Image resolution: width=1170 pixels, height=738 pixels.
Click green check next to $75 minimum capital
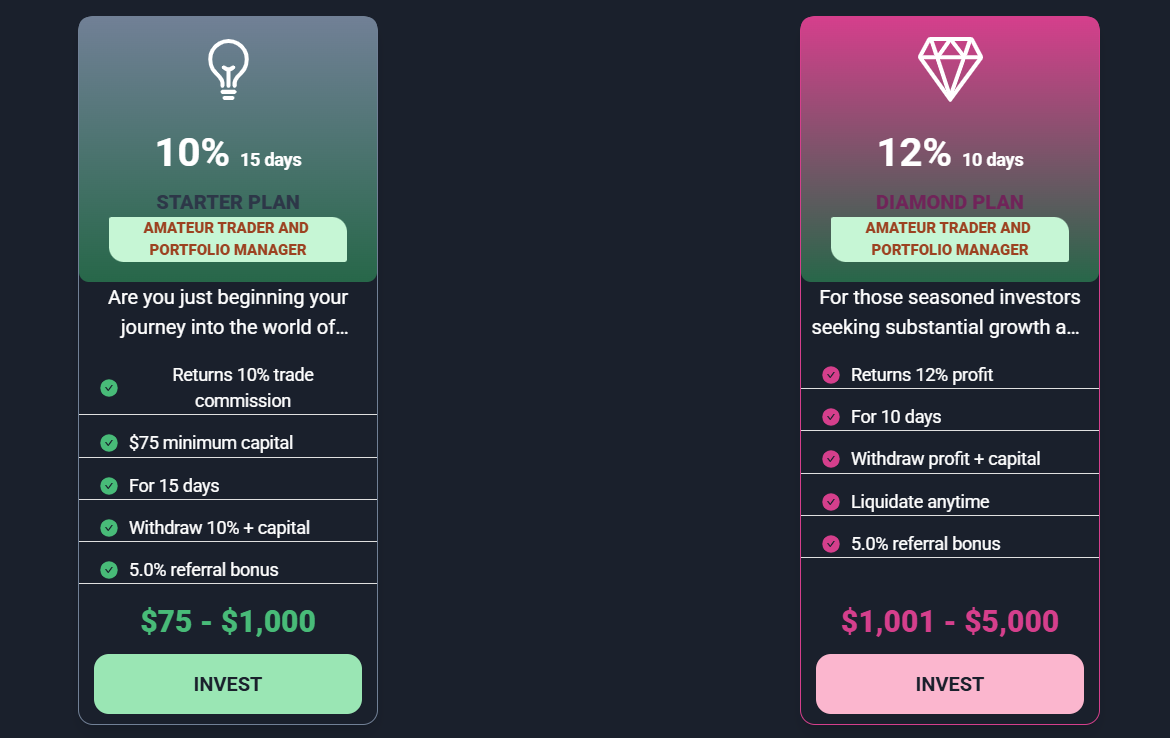point(109,443)
